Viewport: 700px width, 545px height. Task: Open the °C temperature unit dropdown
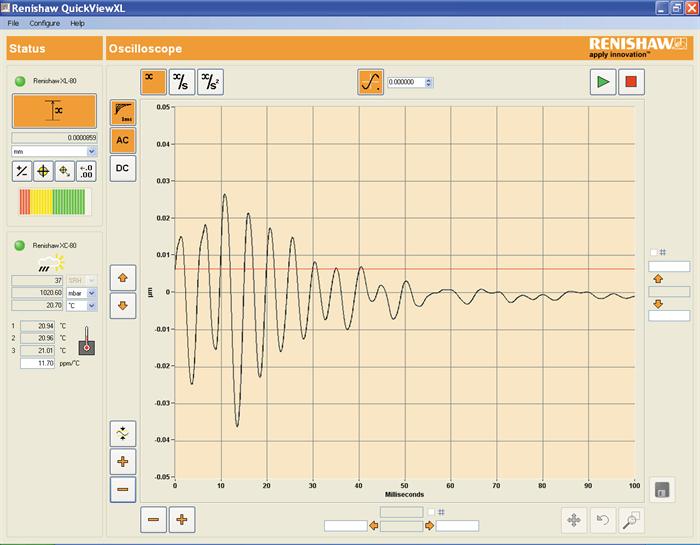pyautogui.click(x=91, y=306)
